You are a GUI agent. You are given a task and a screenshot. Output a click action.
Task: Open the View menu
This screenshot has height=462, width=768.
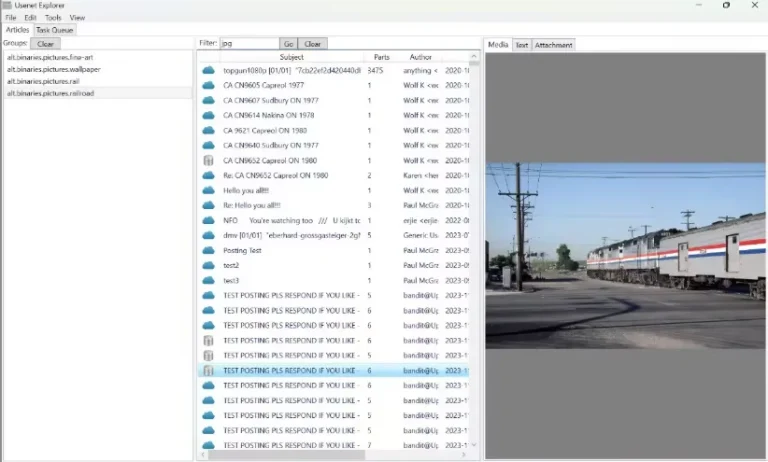pos(77,18)
